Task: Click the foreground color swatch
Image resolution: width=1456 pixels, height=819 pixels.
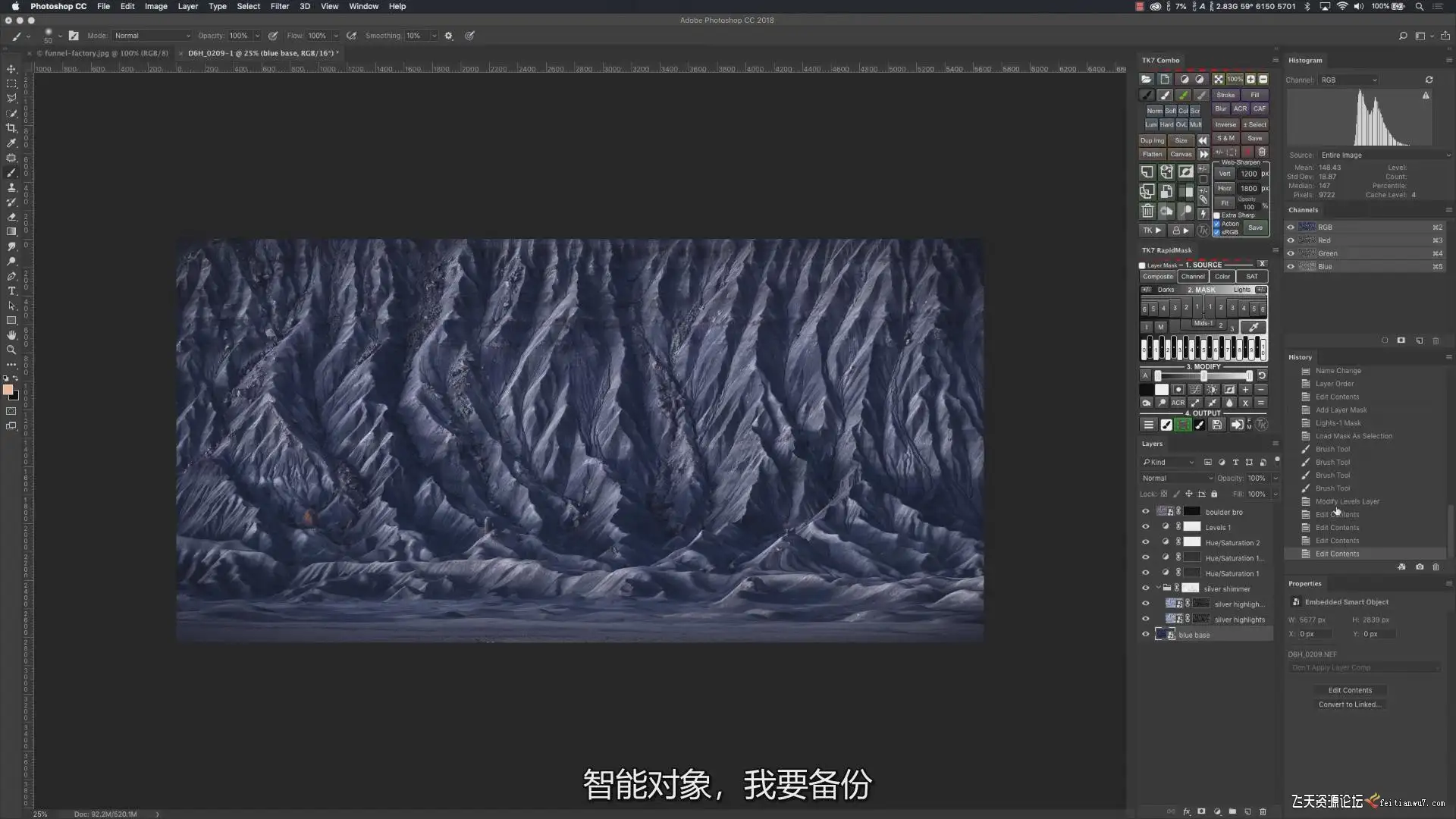Action: [8, 390]
